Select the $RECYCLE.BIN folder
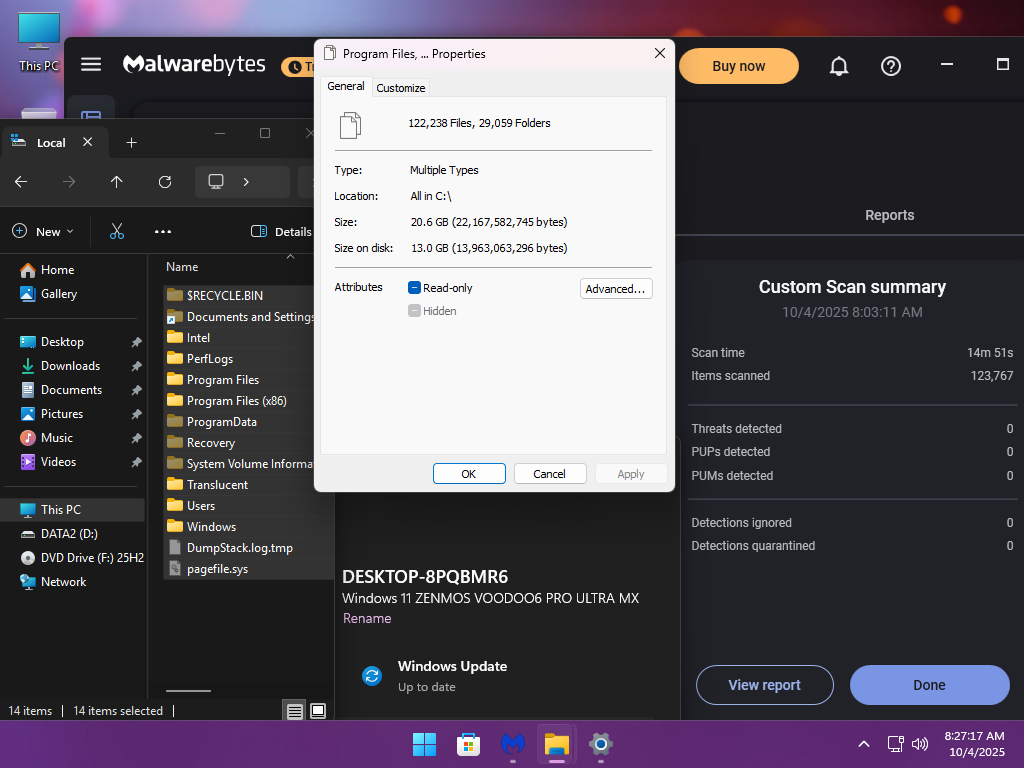Viewport: 1024px width, 768px height. tap(225, 295)
